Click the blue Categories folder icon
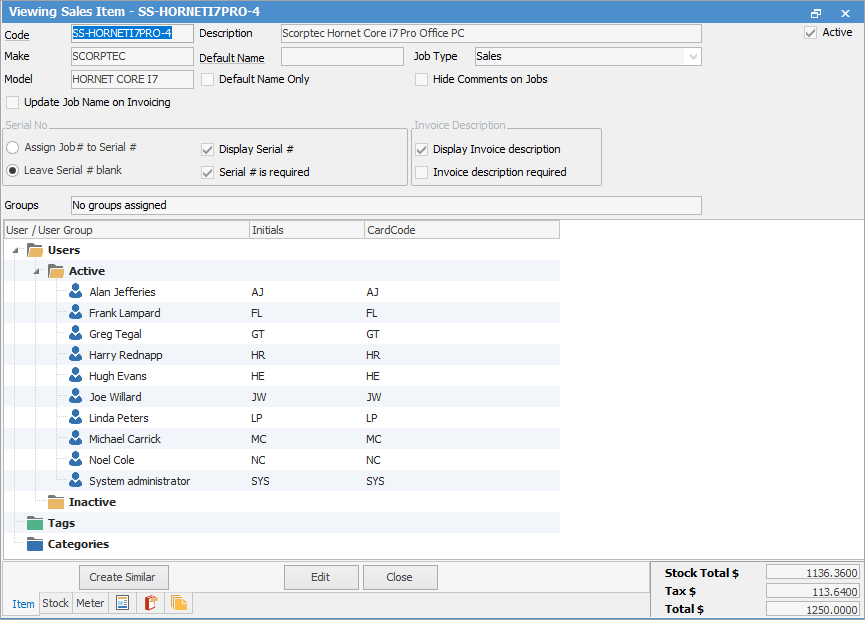The image size is (865, 620). pos(36,544)
